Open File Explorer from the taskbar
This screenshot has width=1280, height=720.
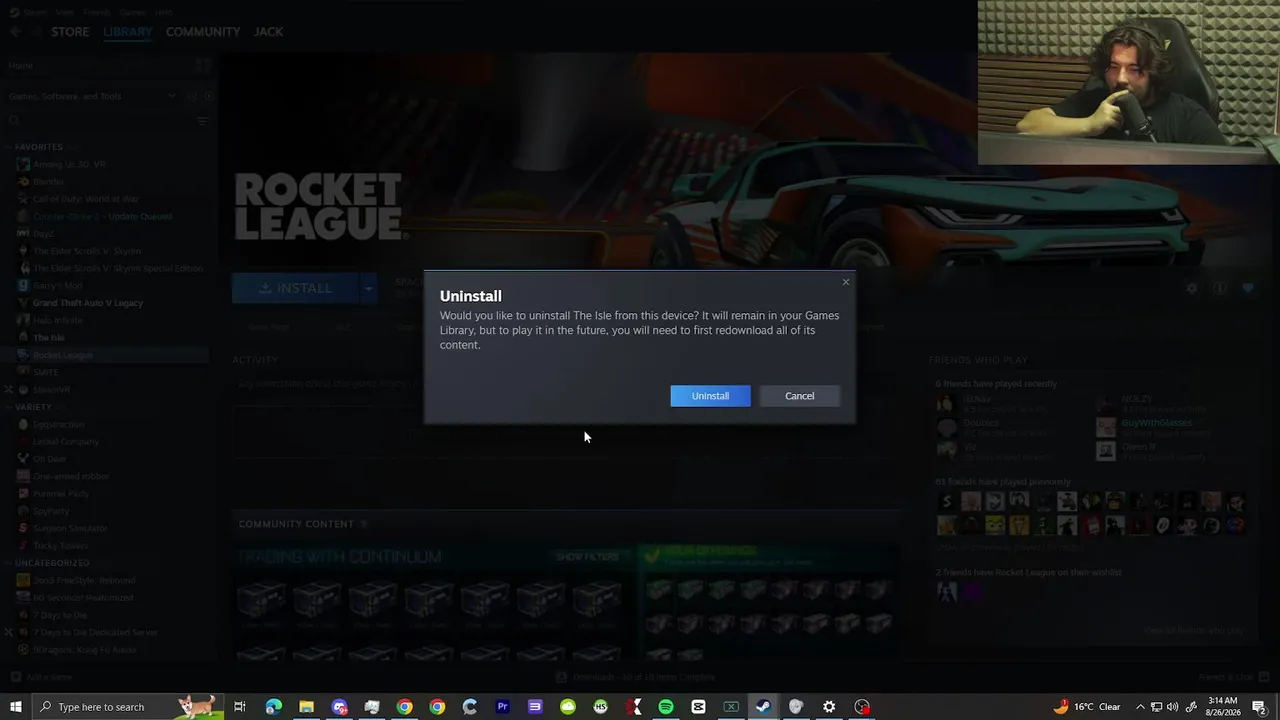pyautogui.click(x=306, y=707)
